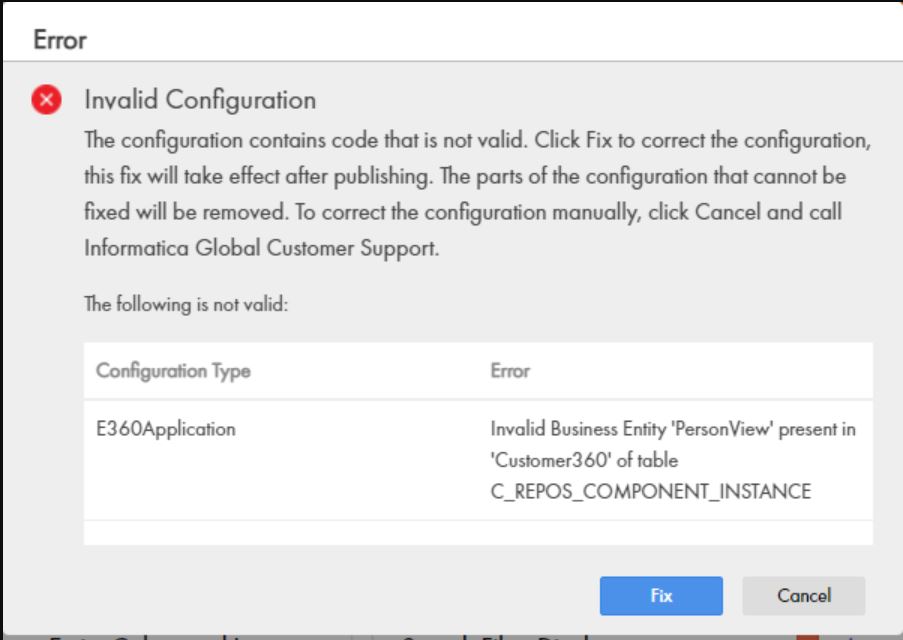Click the empty row below E360Application
The image size is (903, 640).
coord(479,533)
